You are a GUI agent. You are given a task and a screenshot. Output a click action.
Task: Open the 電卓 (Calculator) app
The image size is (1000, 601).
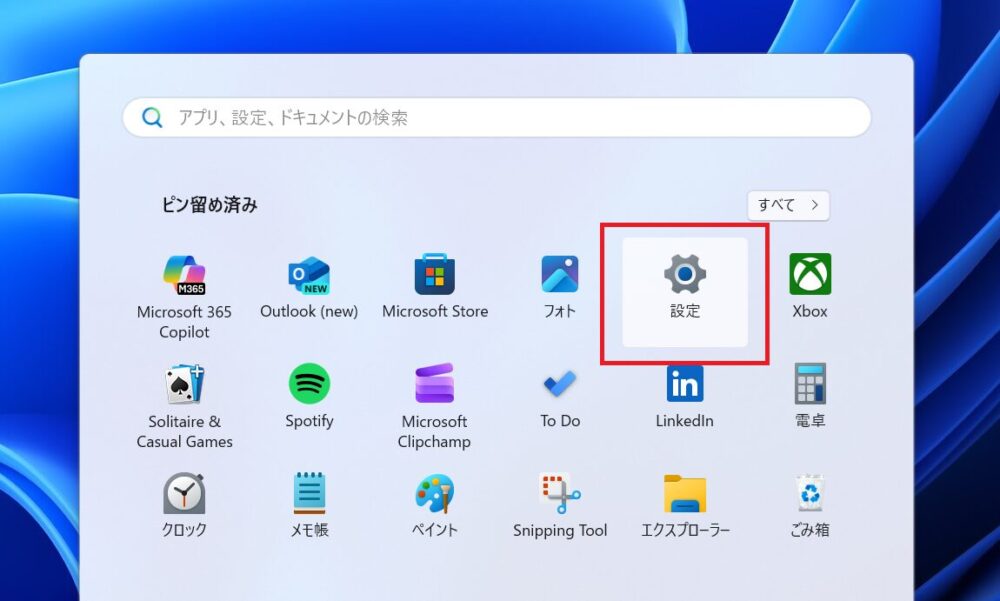pyautogui.click(x=810, y=385)
